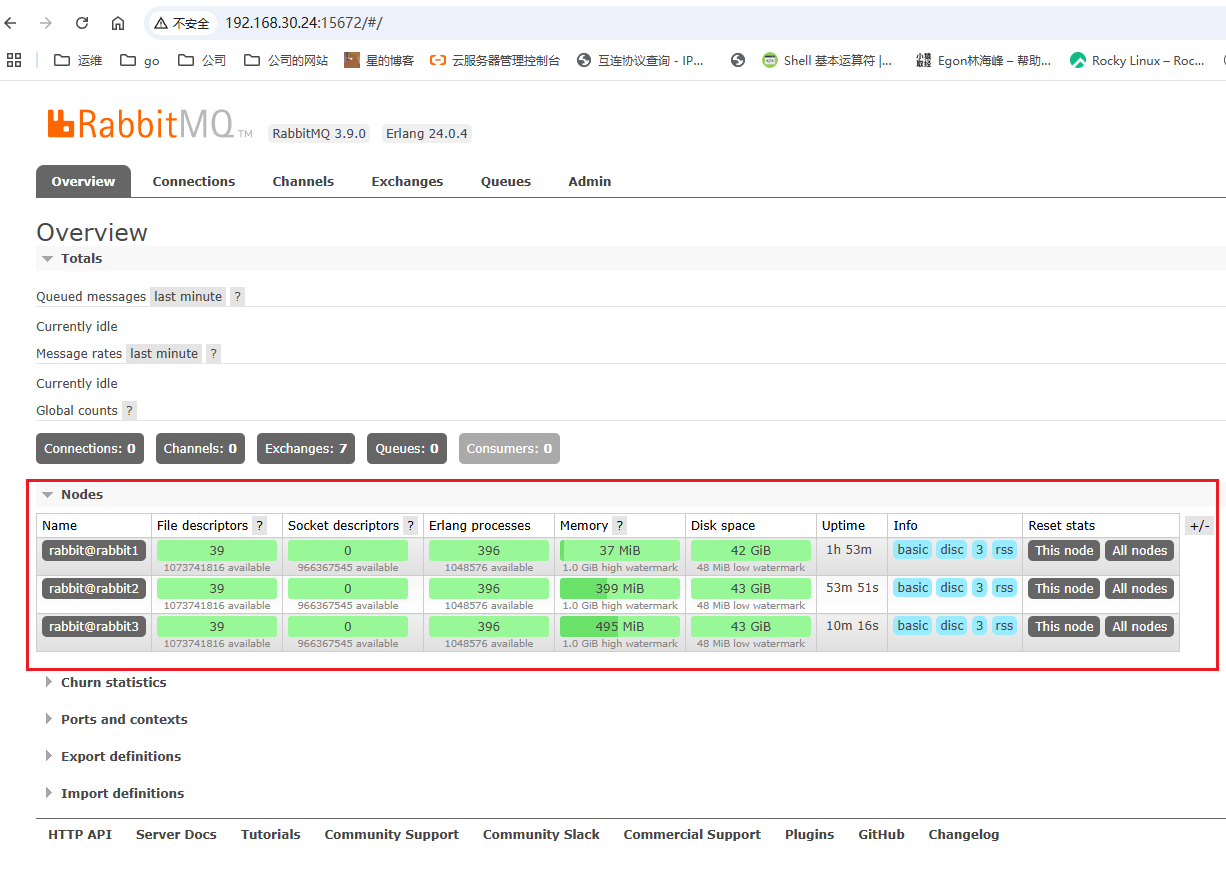The height and width of the screenshot is (890, 1226).
Task: Open the GitHub footer link
Action: [x=881, y=835]
